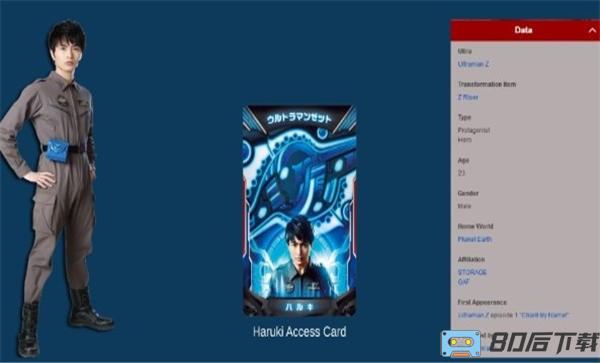
Task: Open the "Chant My Name!" episode link
Action: click(x=545, y=315)
